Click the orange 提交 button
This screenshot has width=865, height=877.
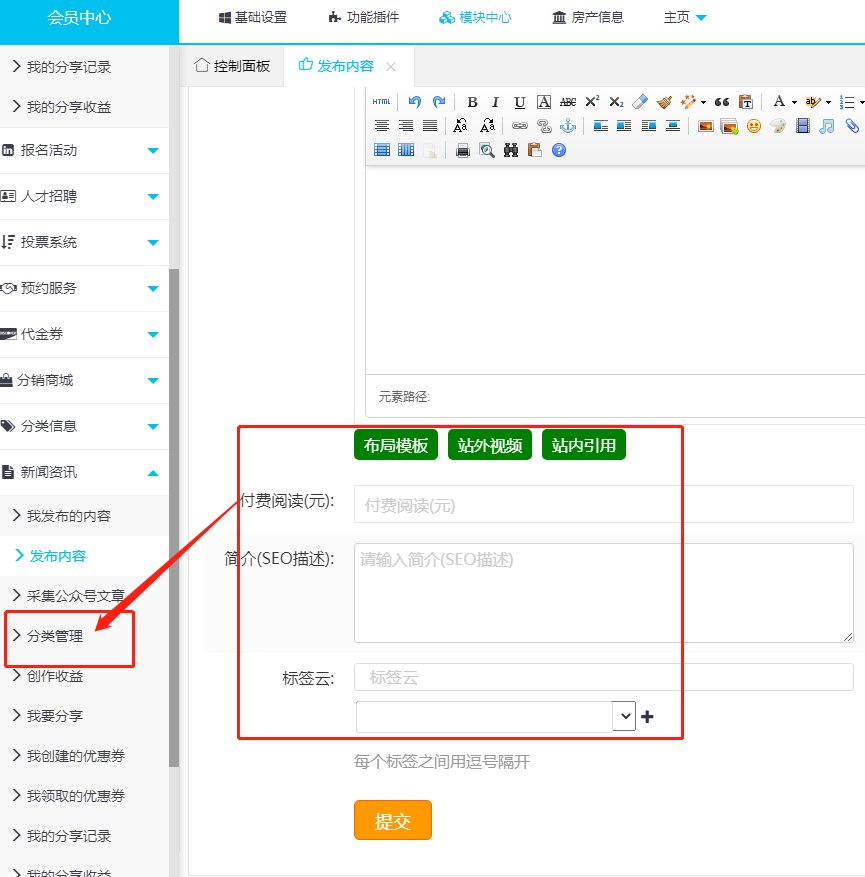393,821
